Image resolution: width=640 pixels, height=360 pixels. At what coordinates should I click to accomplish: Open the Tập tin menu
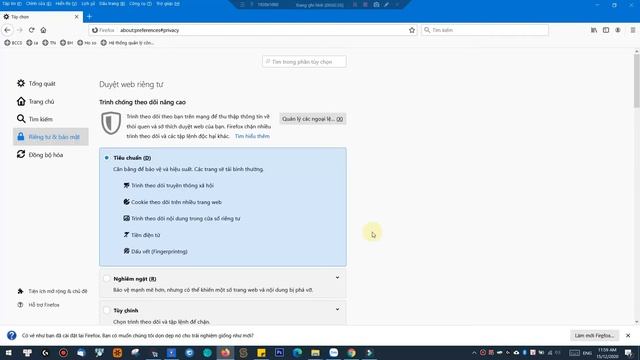coord(11,4)
